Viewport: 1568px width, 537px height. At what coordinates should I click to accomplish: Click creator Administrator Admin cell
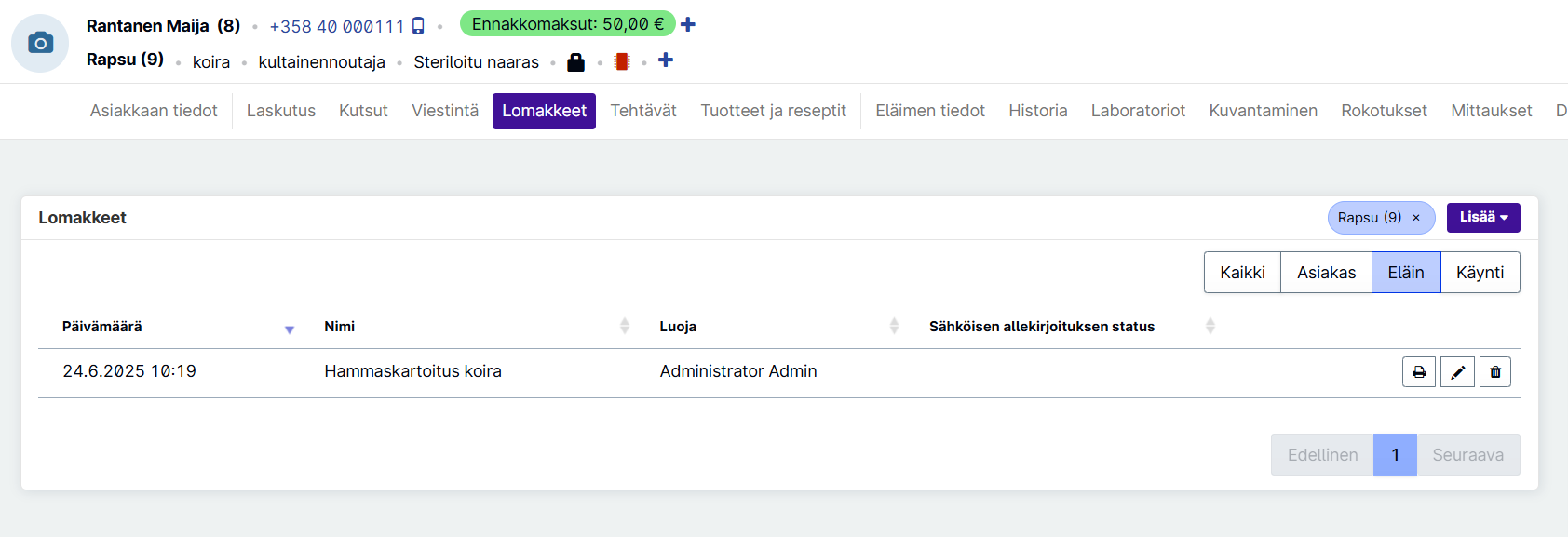tap(738, 371)
